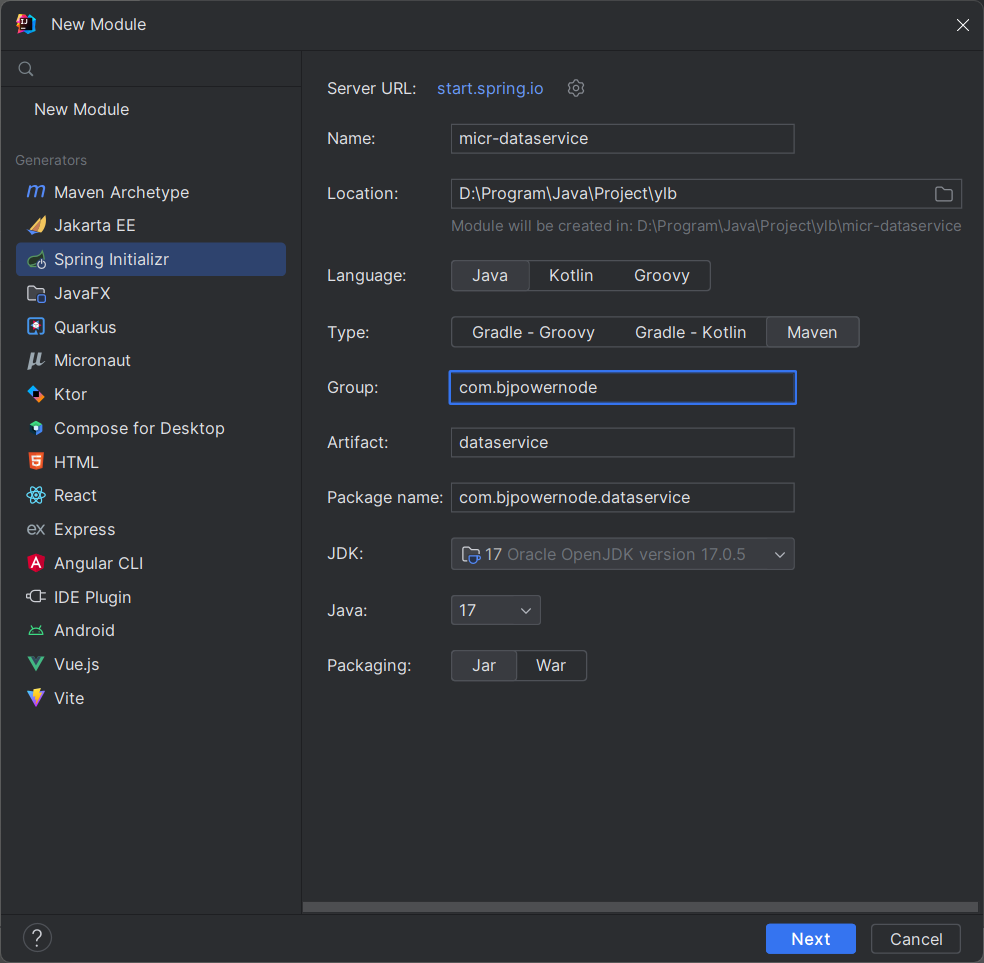The width and height of the screenshot is (984, 963).
Task: Click the Package name input field
Action: click(623, 497)
